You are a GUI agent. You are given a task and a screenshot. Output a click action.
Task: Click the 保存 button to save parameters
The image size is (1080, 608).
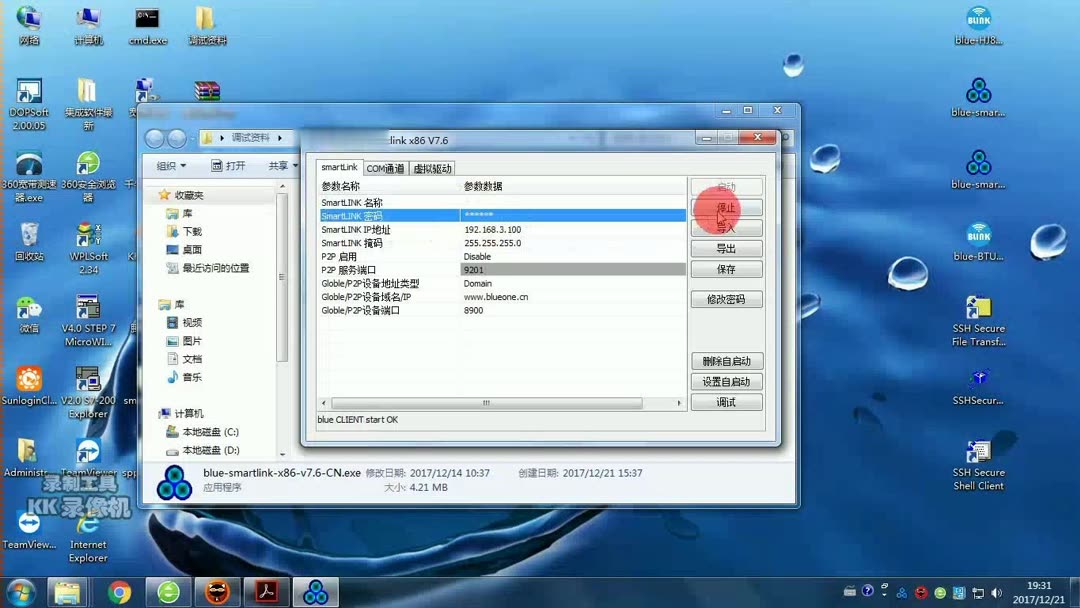726,268
